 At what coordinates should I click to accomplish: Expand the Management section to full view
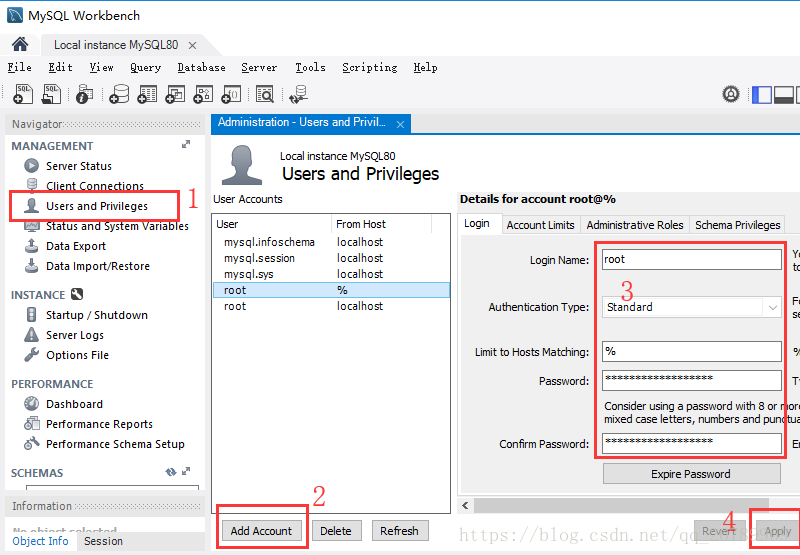pyautogui.click(x=186, y=145)
